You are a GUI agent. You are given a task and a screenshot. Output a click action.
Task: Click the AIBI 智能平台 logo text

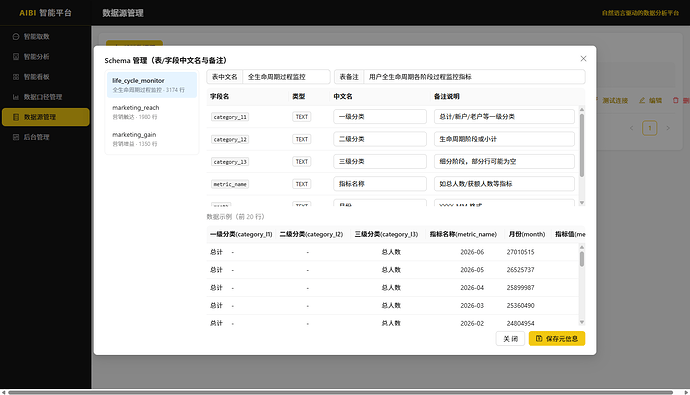click(x=45, y=13)
